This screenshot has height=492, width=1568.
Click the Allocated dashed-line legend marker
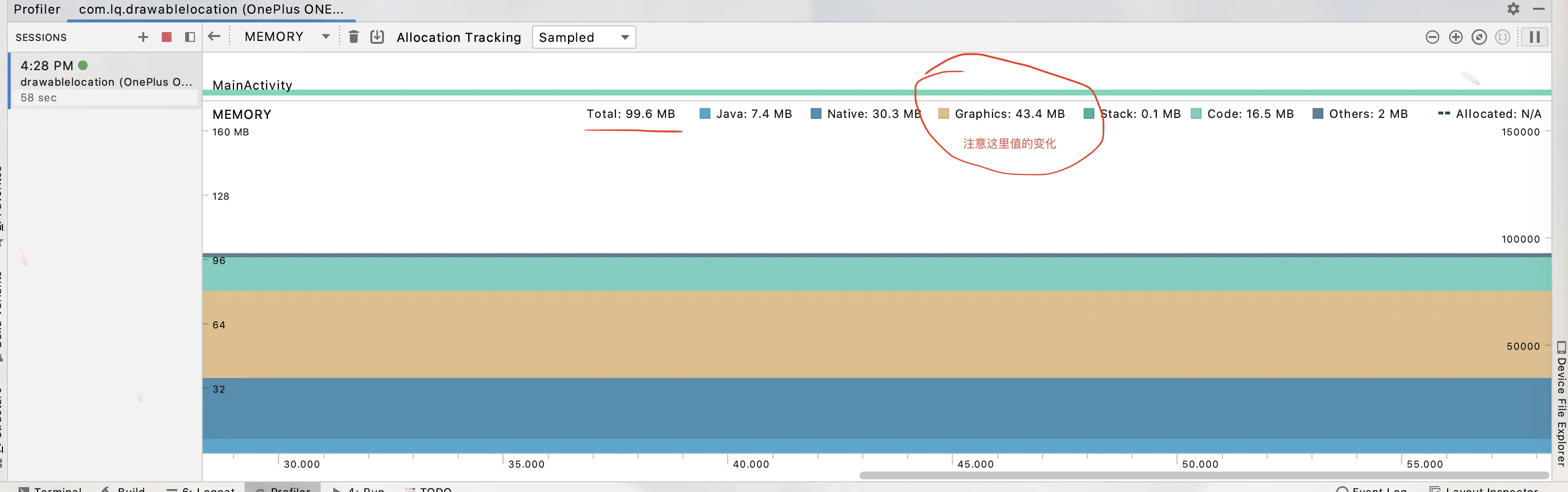click(1444, 114)
